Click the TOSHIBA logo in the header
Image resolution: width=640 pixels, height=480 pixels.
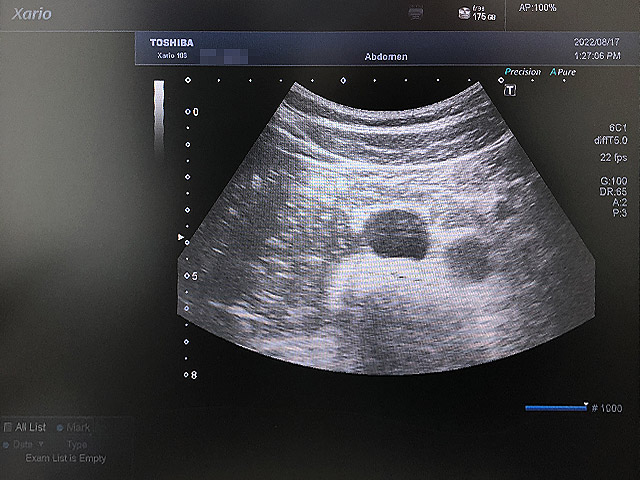172,42
